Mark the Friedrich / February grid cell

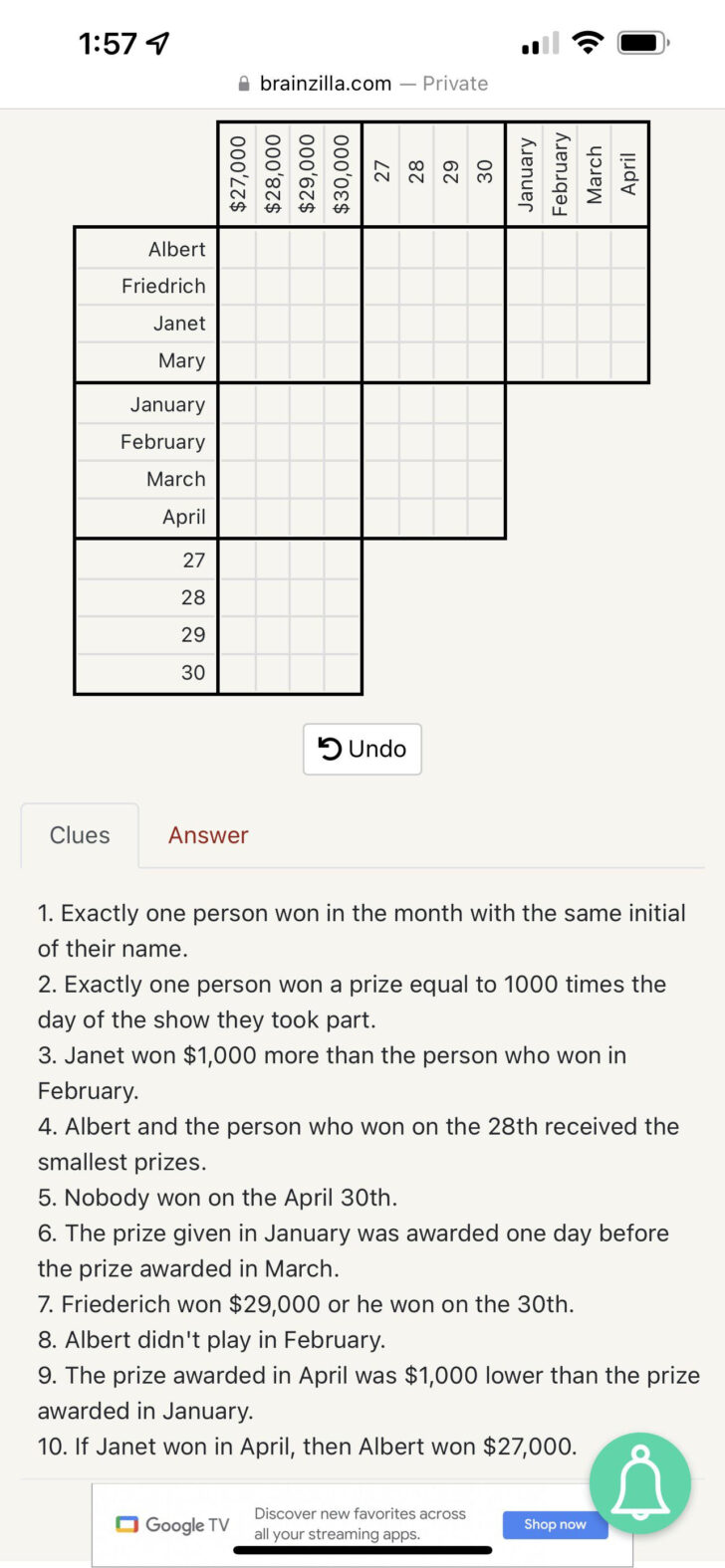pos(560,287)
